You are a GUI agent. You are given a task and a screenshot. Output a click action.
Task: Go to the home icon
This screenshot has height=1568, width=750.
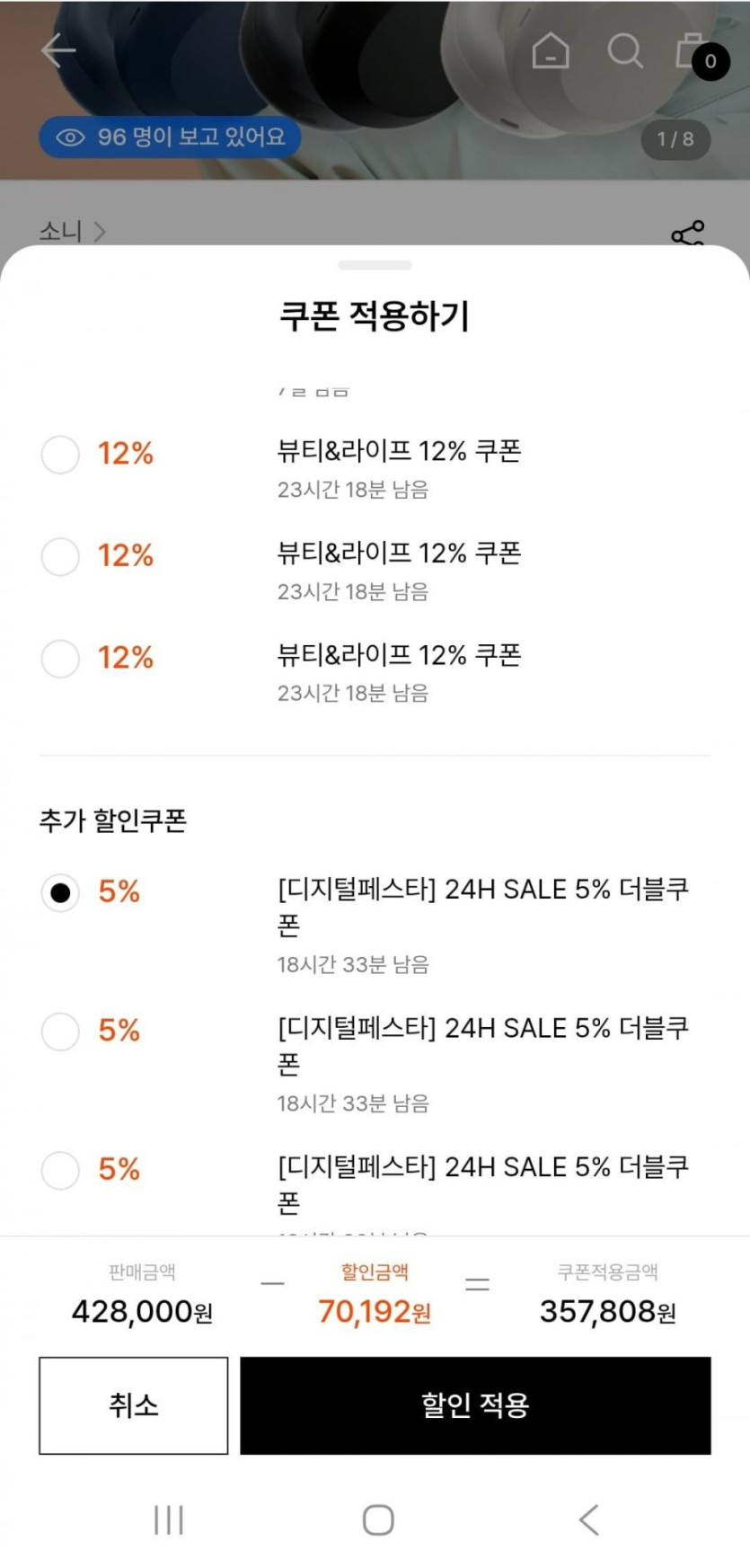pos(550,51)
